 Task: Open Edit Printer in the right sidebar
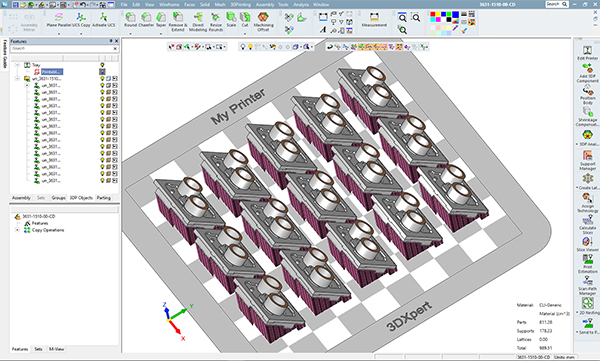[587, 52]
